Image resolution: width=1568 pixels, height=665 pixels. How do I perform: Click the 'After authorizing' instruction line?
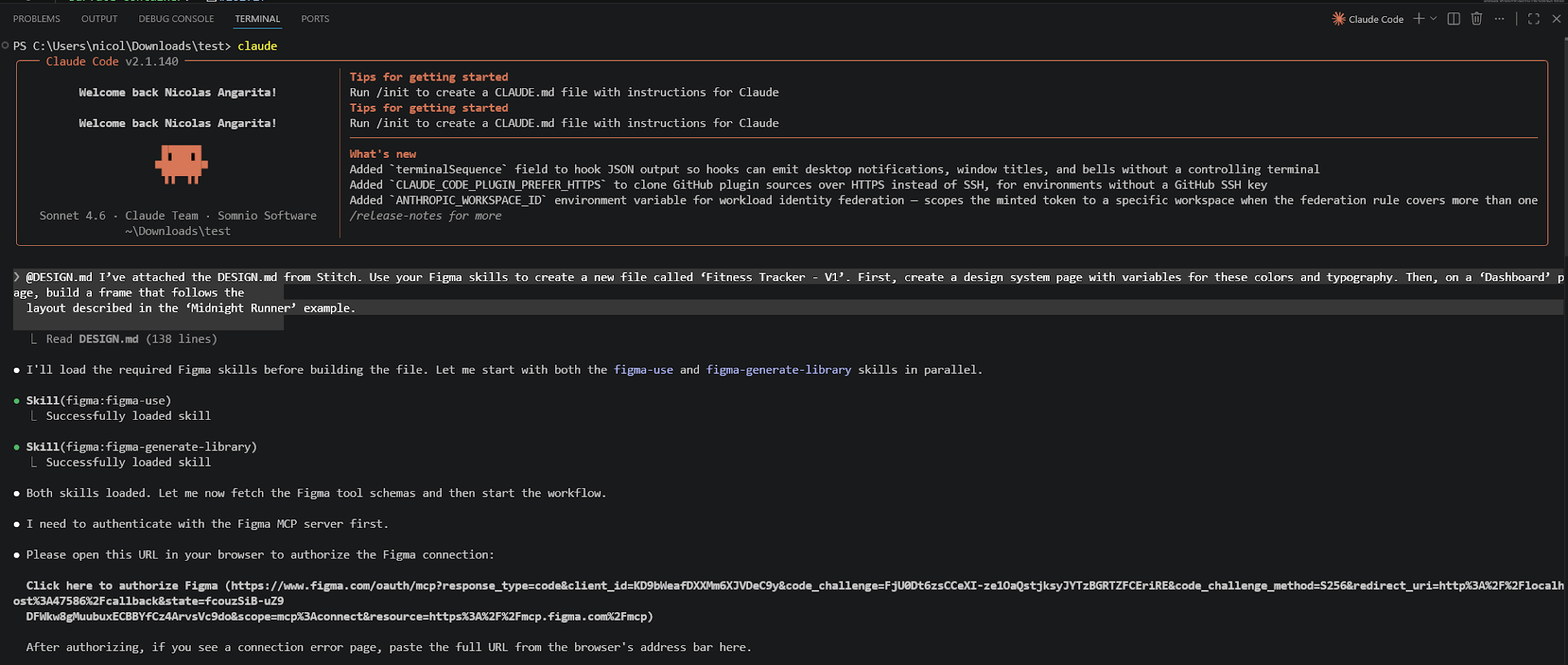pos(389,647)
